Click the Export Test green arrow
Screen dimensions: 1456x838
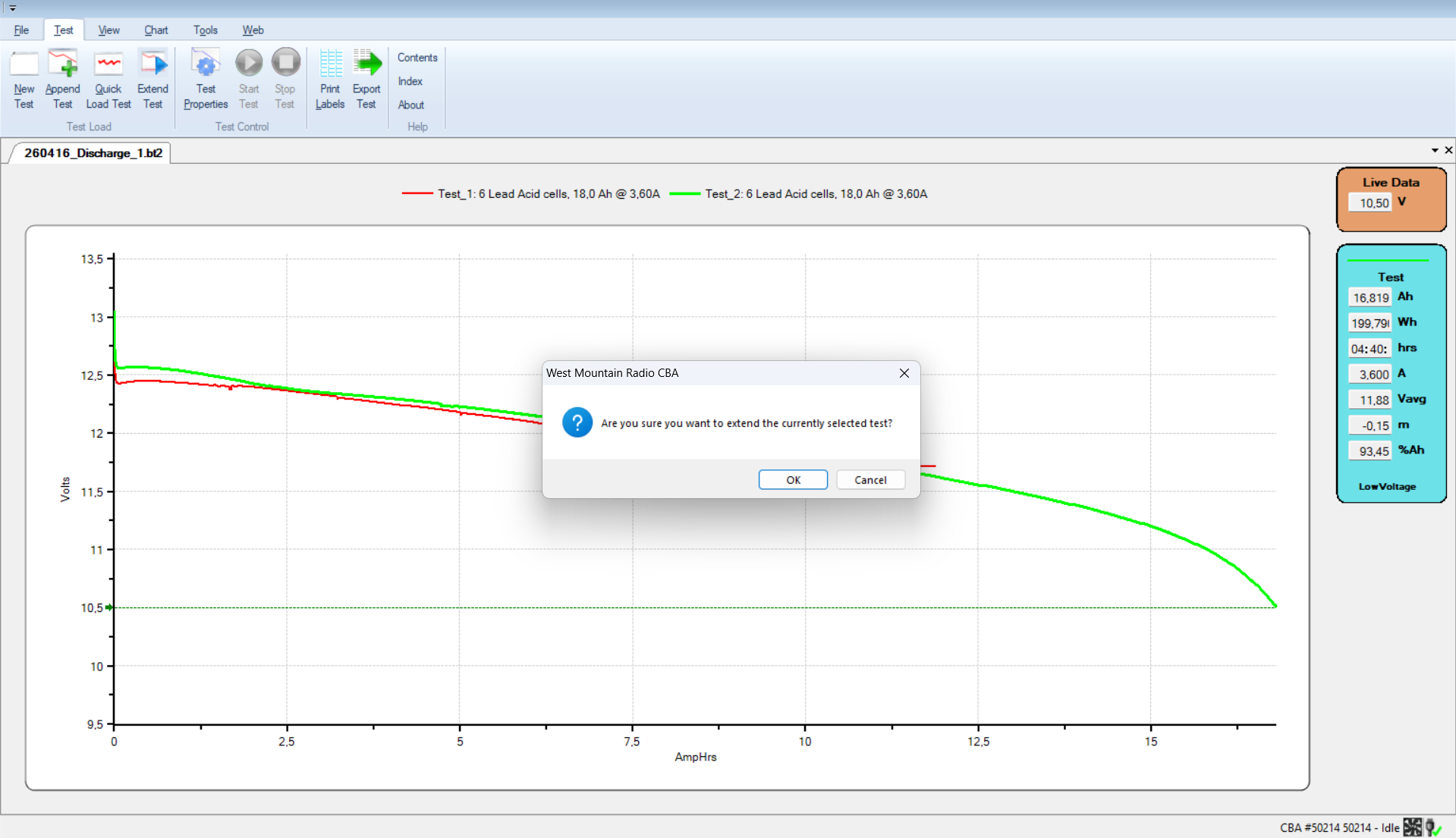367,64
